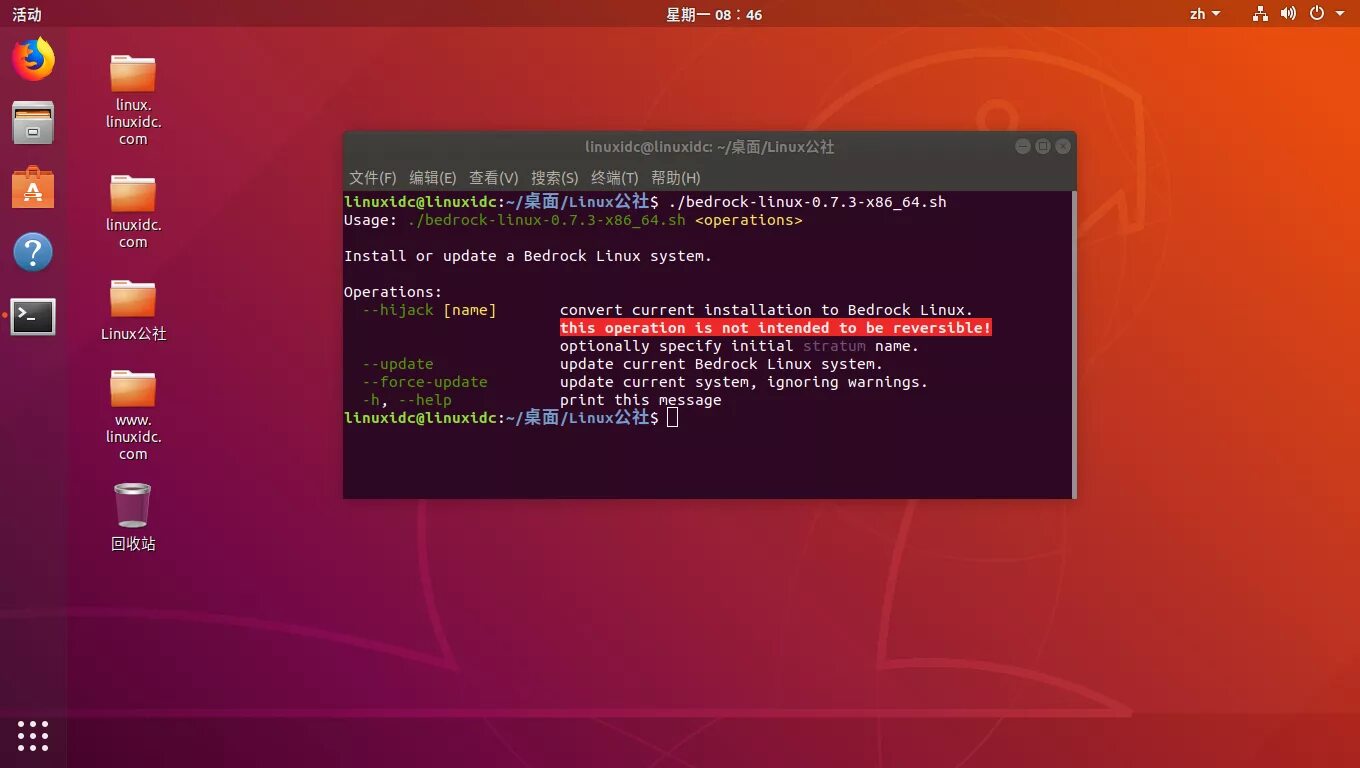Screen dimensions: 1360x768
Task: Click the terminal cursor at the prompt
Action: click(x=673, y=418)
